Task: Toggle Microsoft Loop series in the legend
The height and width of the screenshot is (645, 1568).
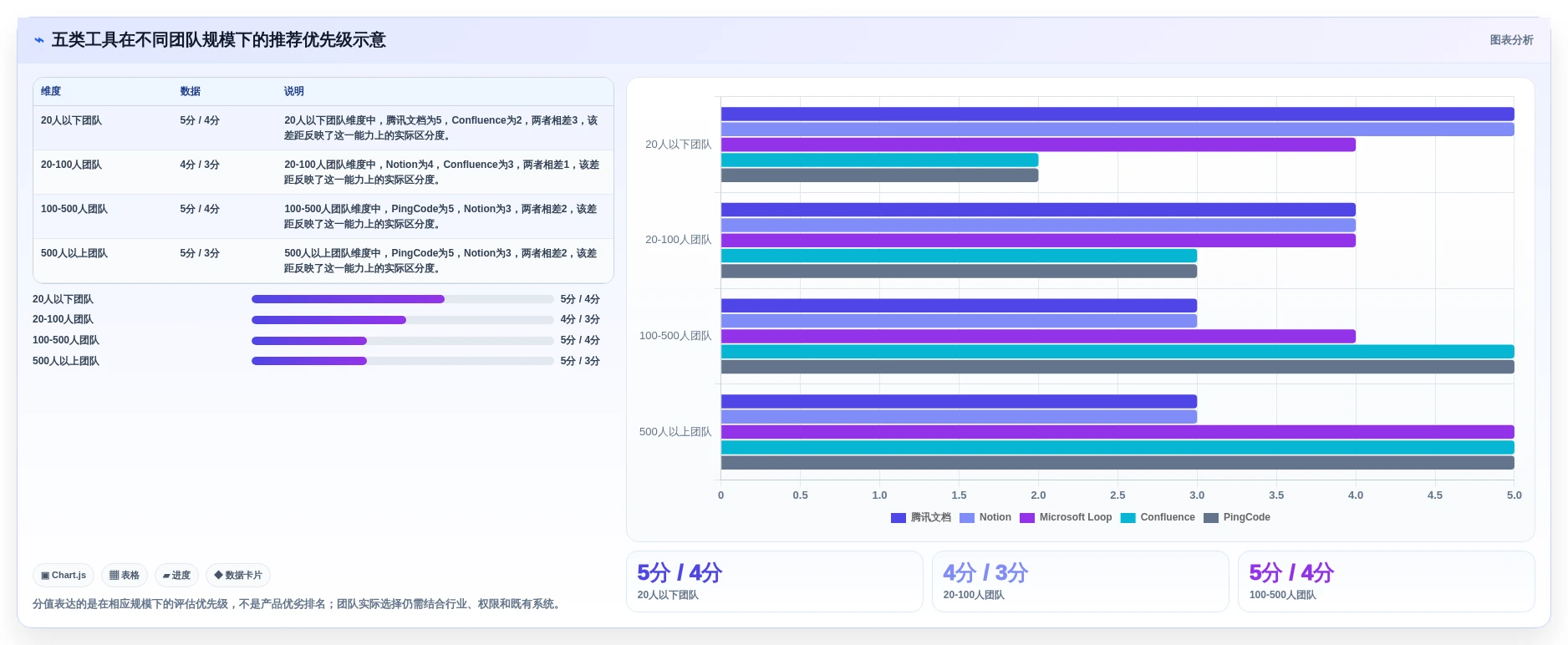Action: (1066, 517)
